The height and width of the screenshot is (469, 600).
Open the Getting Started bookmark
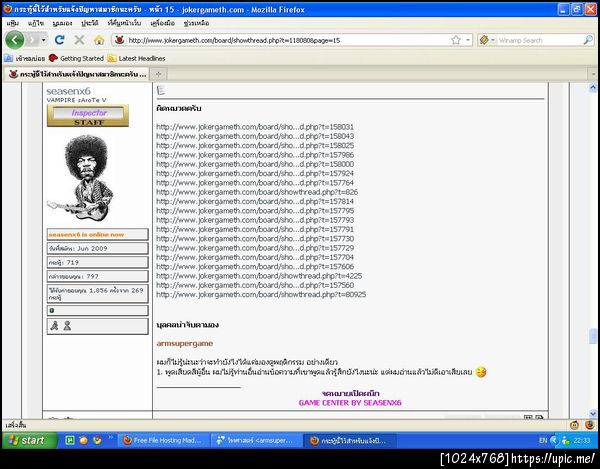tap(77, 59)
